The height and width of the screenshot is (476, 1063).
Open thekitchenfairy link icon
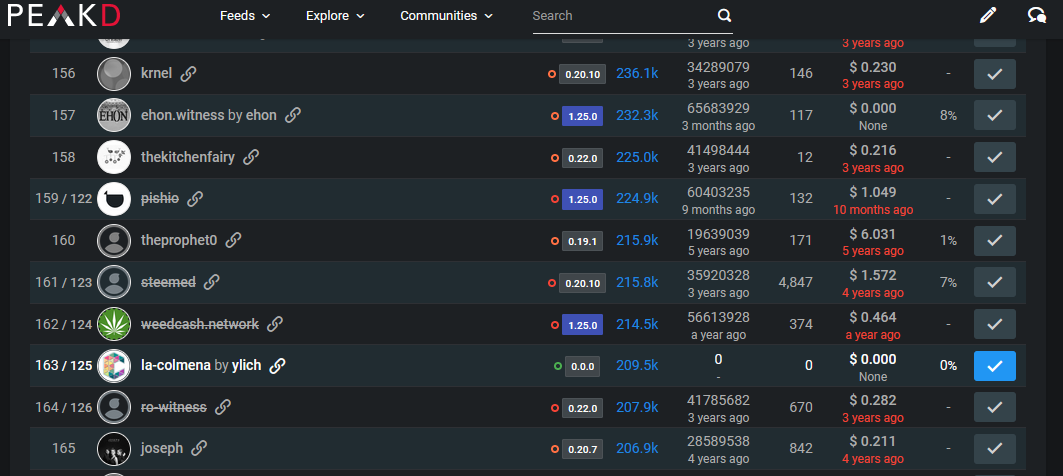(251, 157)
